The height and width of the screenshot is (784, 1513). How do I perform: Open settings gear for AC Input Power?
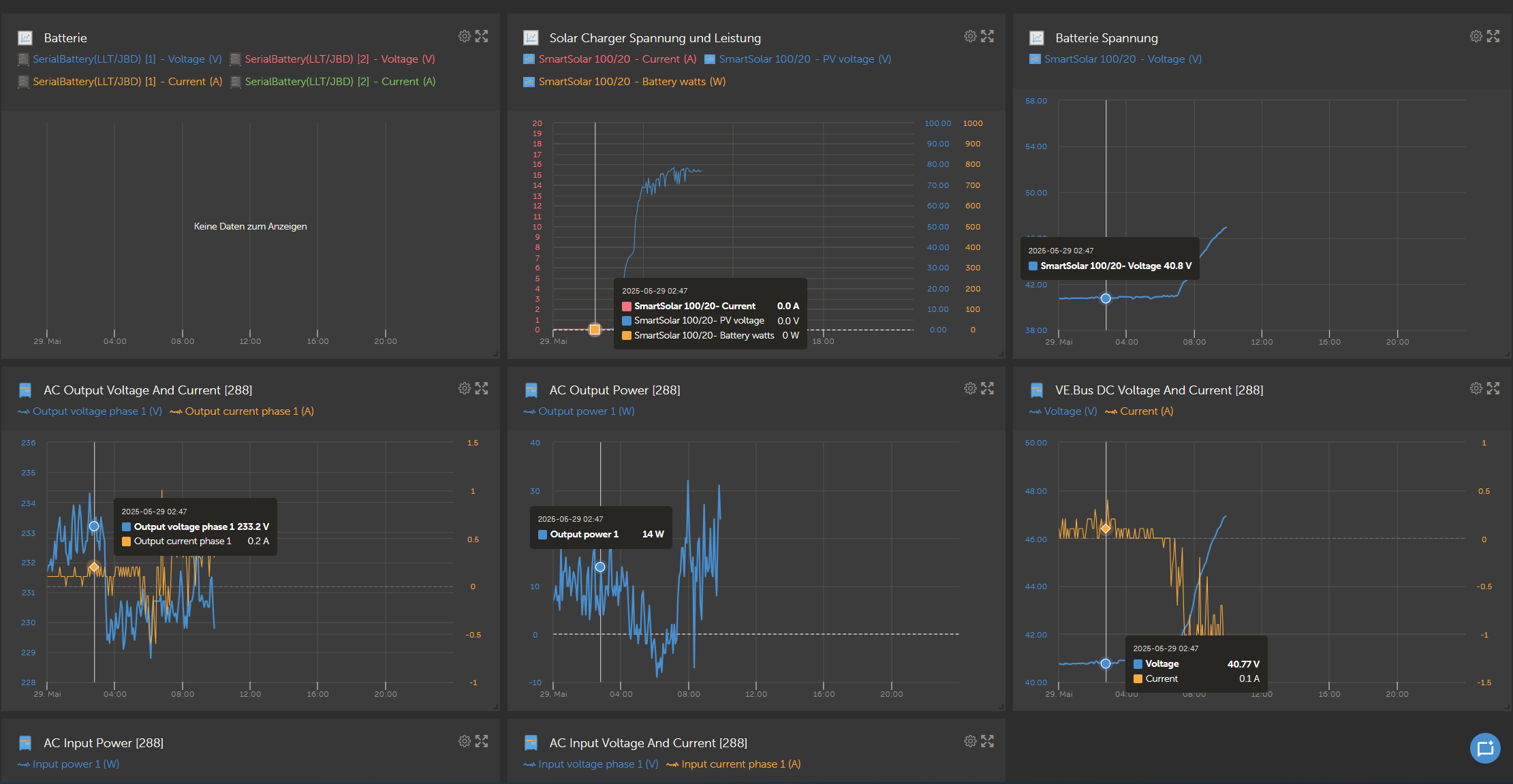(x=465, y=741)
